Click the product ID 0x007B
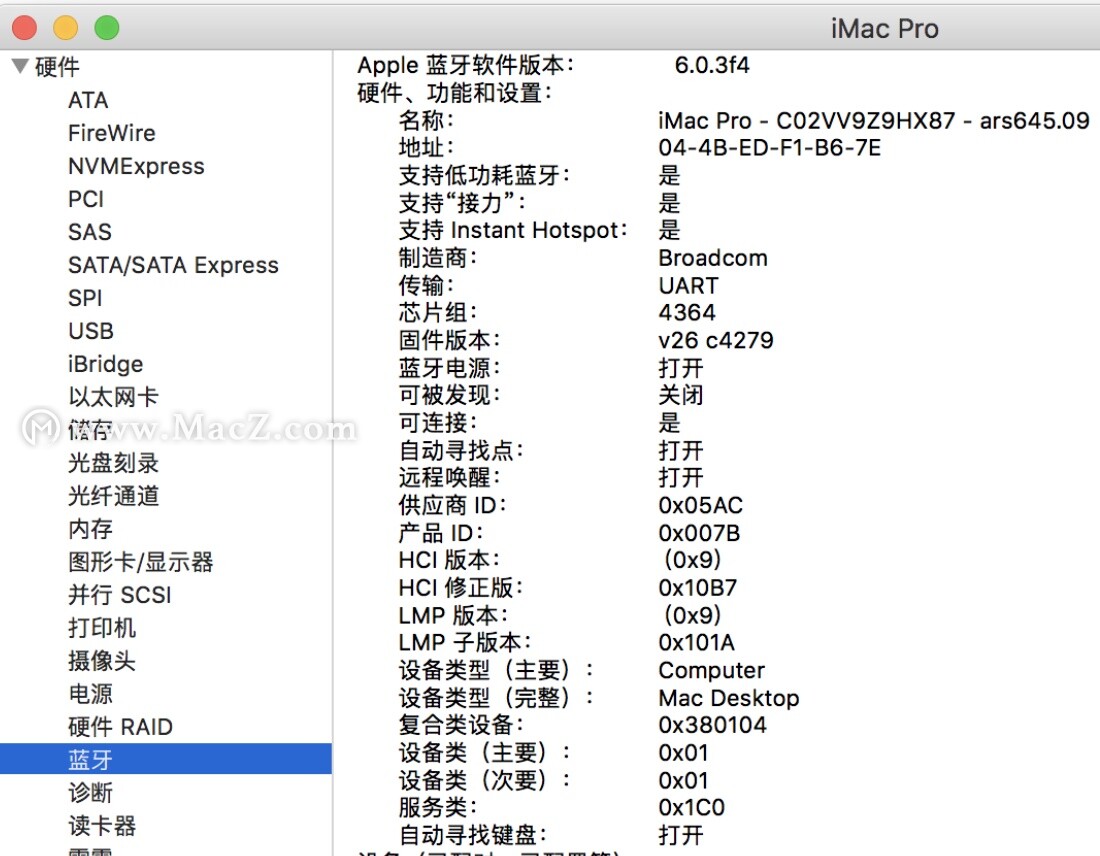The image size is (1100, 856). [699, 533]
